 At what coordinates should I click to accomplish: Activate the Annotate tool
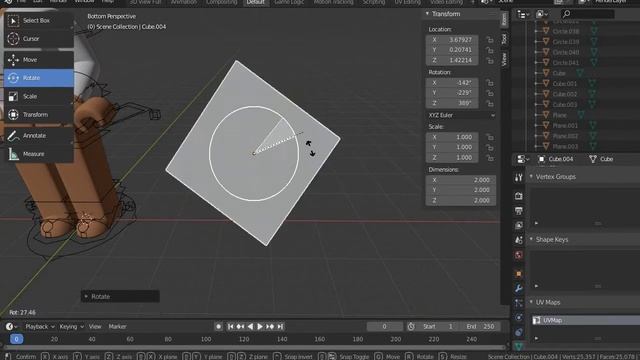[x=39, y=136]
